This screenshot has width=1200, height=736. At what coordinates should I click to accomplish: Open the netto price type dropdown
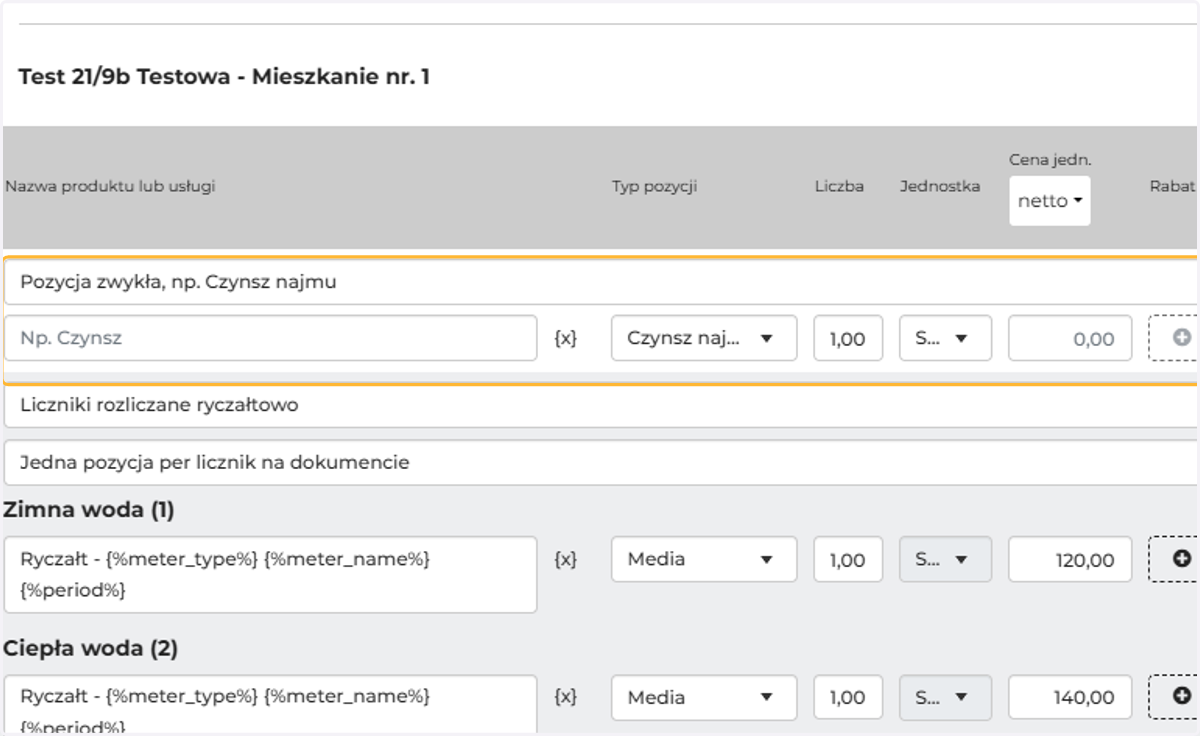pos(1049,201)
